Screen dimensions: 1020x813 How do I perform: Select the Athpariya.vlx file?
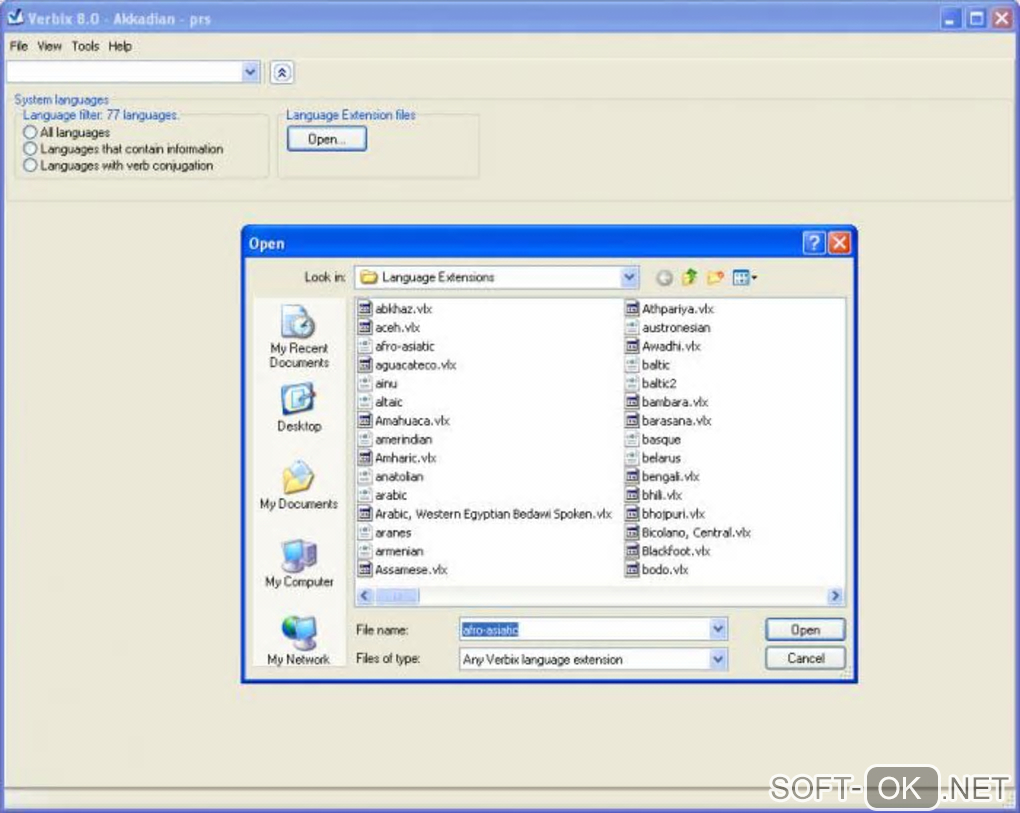pos(669,309)
